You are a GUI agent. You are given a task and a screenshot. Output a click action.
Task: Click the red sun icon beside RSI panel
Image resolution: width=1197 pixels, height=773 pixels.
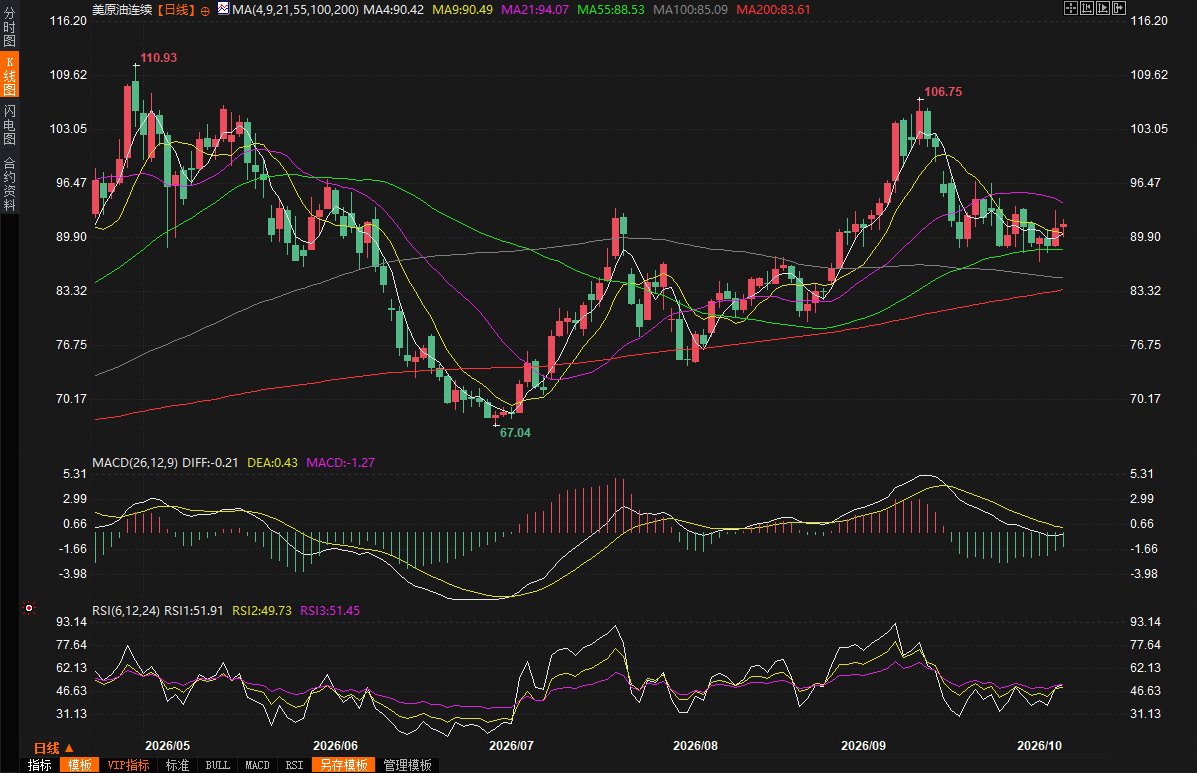(x=29, y=608)
